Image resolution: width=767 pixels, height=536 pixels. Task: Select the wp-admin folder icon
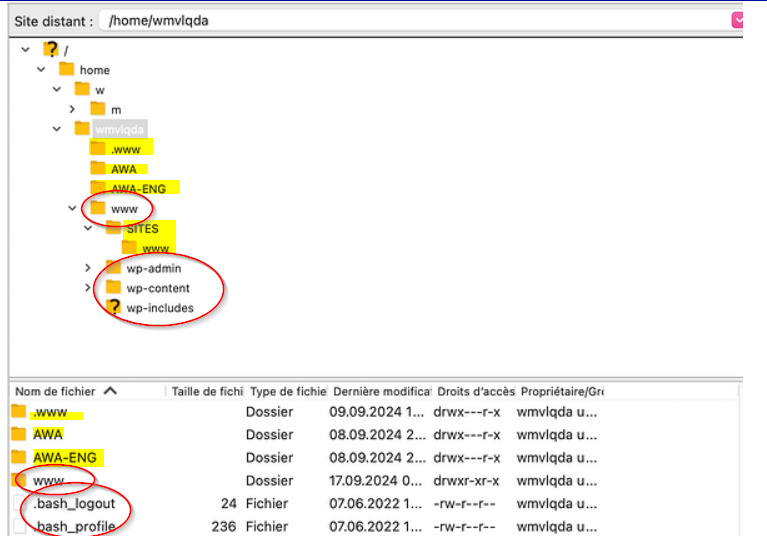[113, 268]
